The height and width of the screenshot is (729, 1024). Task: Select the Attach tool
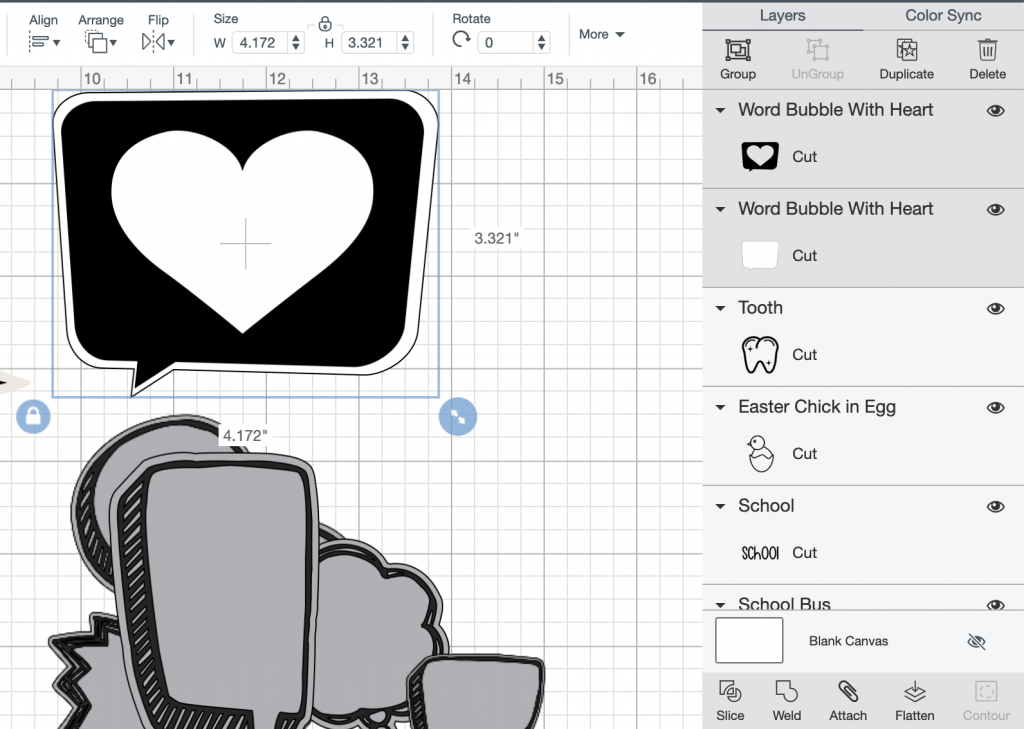pos(848,700)
